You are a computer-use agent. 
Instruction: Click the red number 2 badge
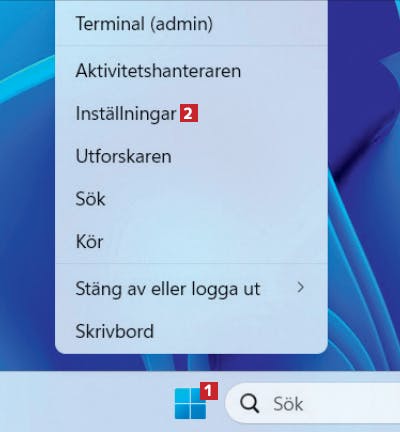click(189, 113)
